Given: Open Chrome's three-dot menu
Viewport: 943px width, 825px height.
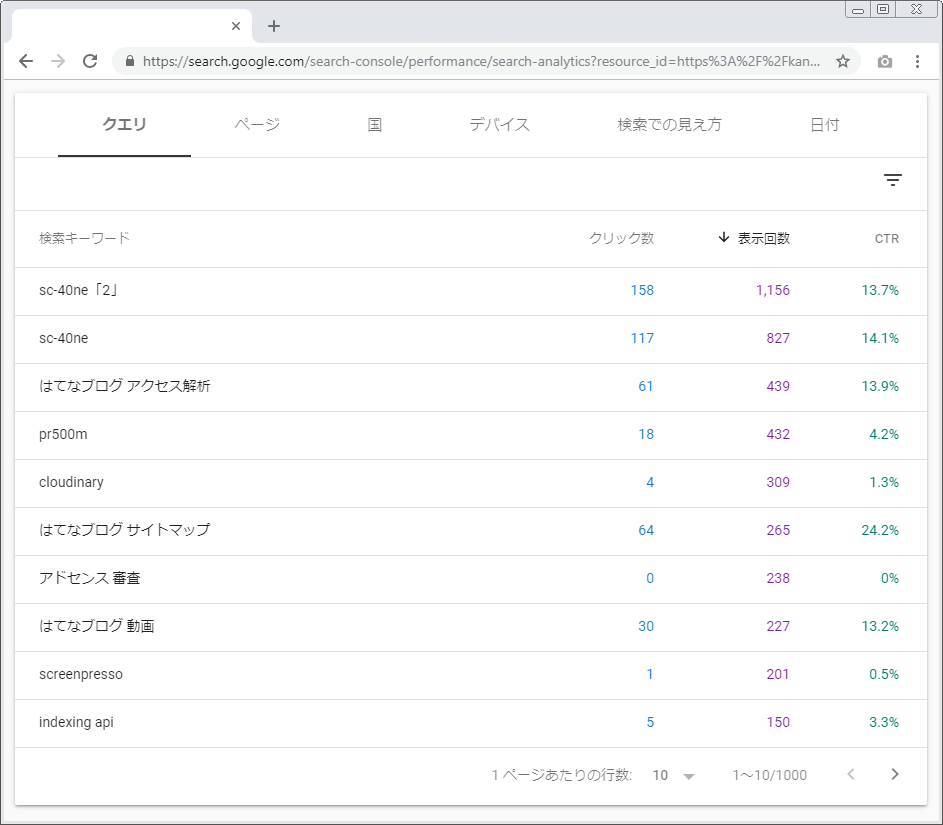Looking at the screenshot, I should point(917,61).
